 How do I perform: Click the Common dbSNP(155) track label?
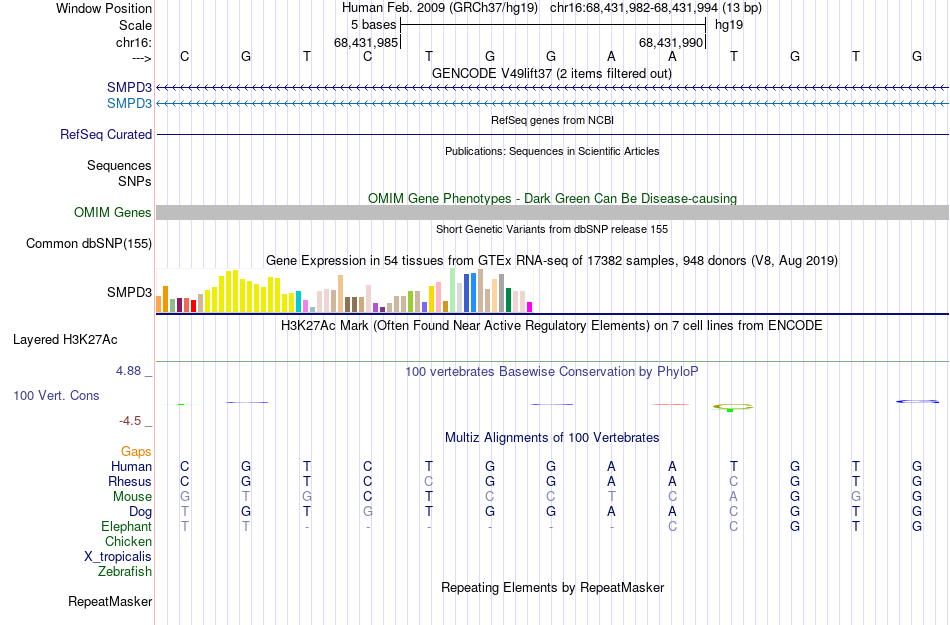coord(88,243)
